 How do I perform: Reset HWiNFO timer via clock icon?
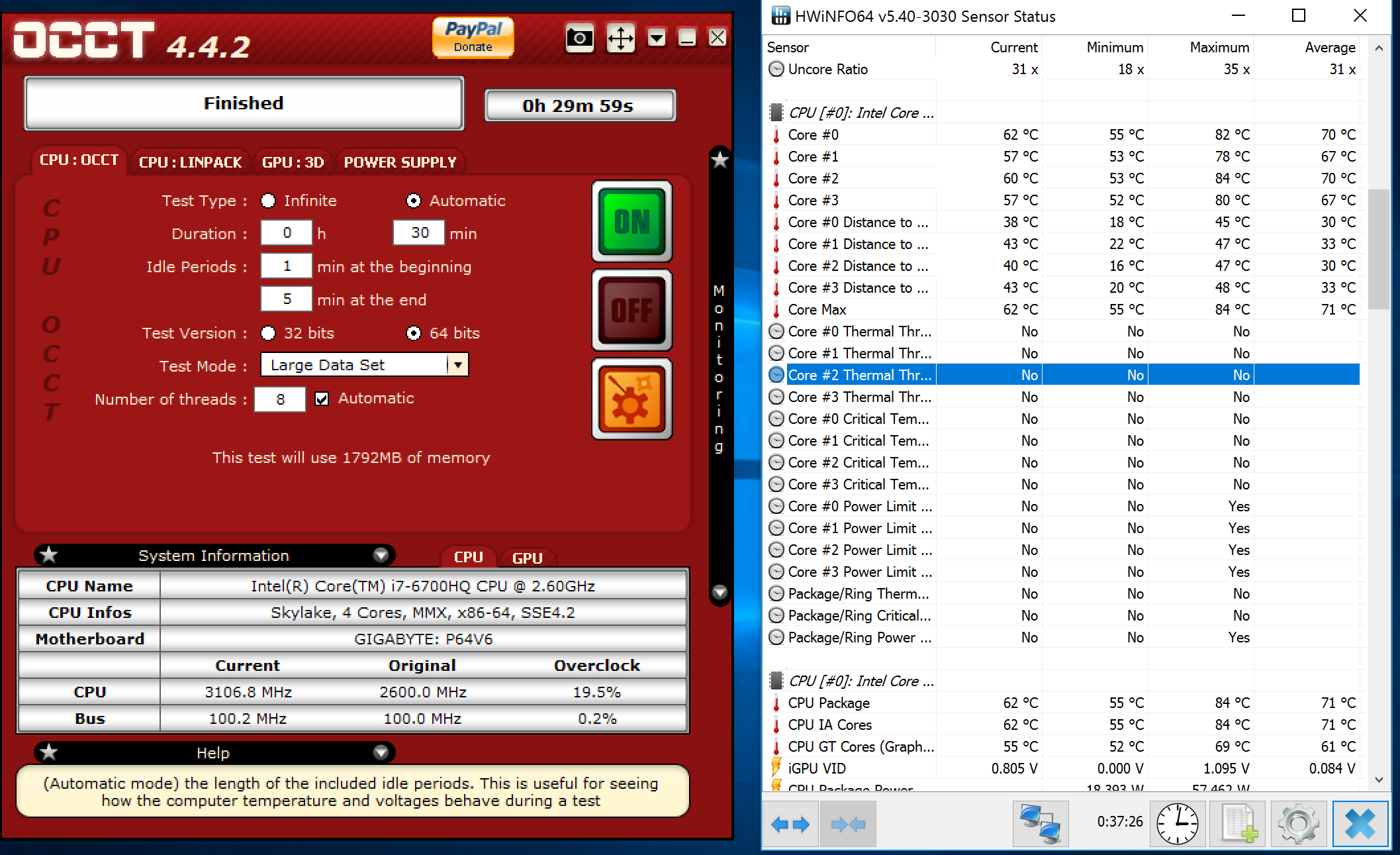click(x=1177, y=824)
